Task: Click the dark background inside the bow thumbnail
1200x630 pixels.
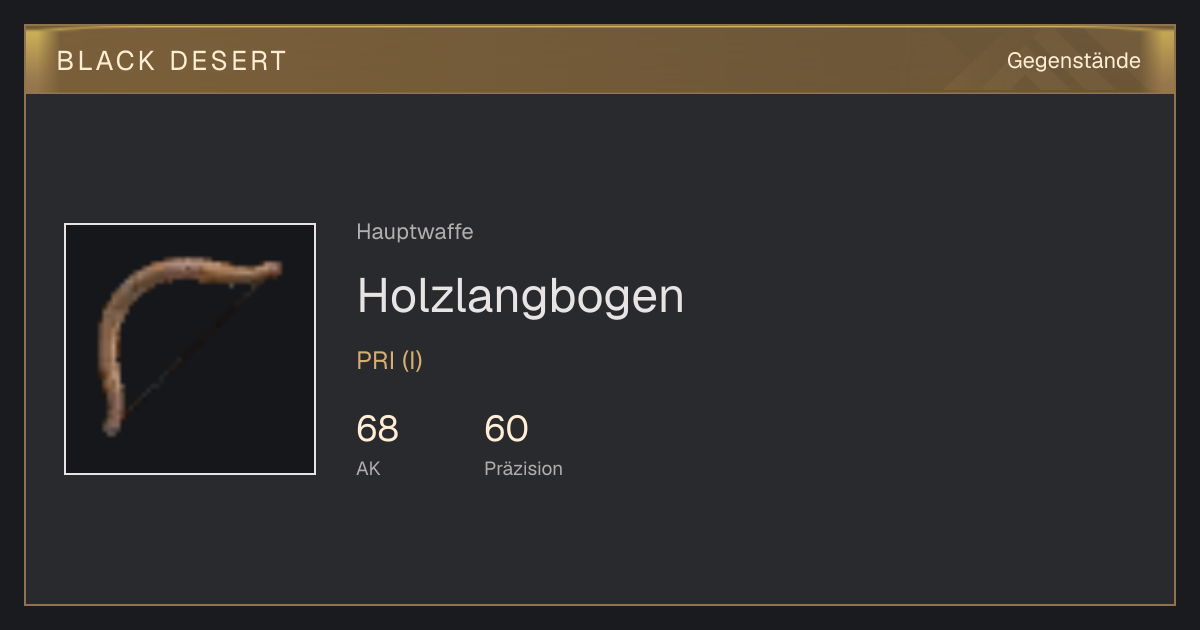Action: click(x=260, y=420)
